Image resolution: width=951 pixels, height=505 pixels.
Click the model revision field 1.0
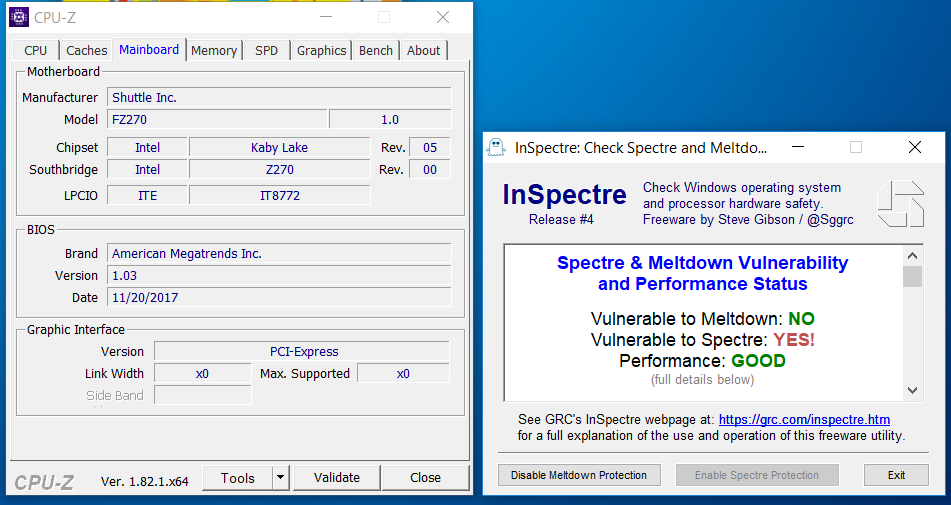coord(391,119)
